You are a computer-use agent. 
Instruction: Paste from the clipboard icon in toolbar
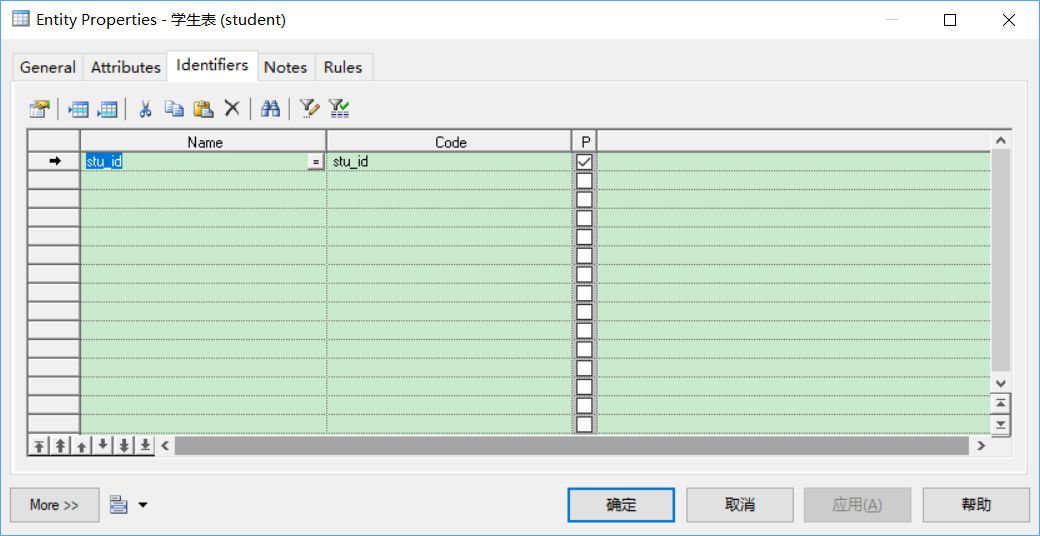pos(203,109)
